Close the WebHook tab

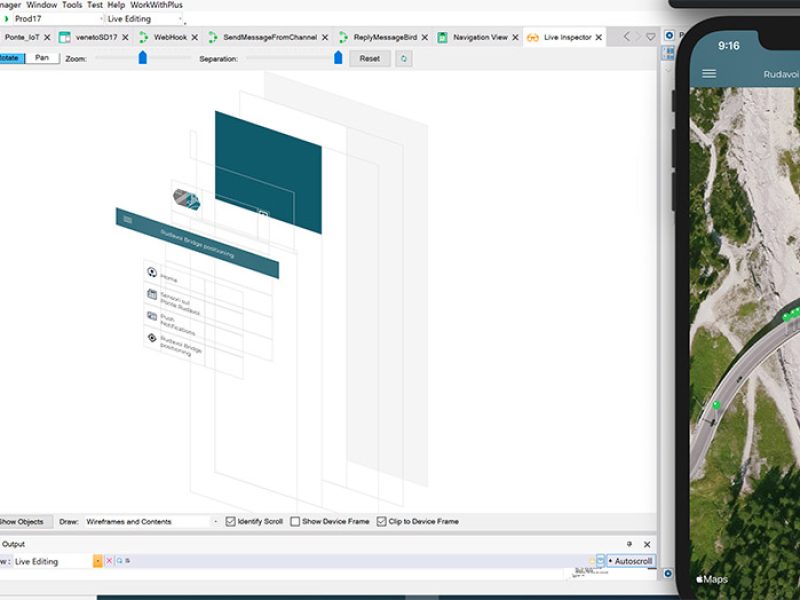point(194,37)
